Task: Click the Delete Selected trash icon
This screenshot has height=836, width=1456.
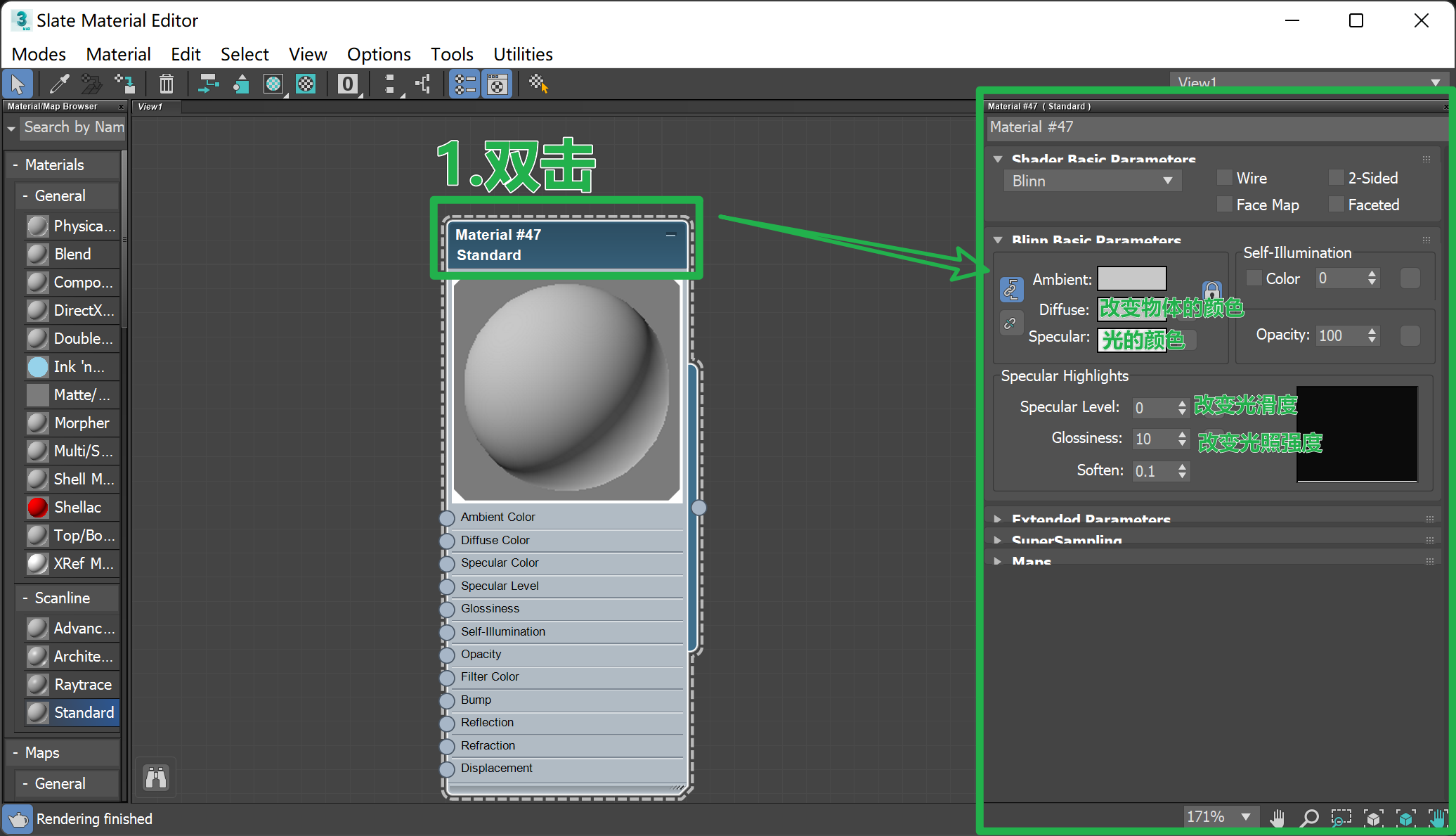Action: tap(167, 84)
